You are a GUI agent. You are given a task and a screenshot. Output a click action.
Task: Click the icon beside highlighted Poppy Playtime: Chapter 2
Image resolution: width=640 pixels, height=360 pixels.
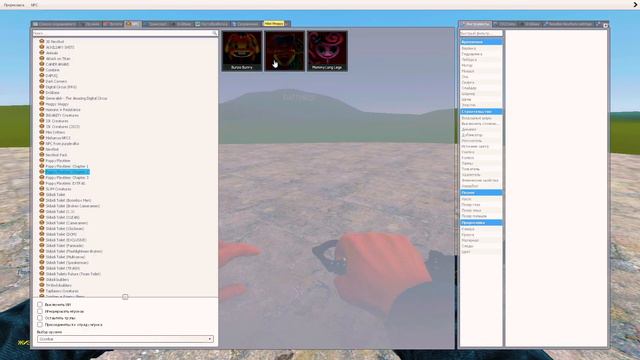pyautogui.click(x=42, y=172)
